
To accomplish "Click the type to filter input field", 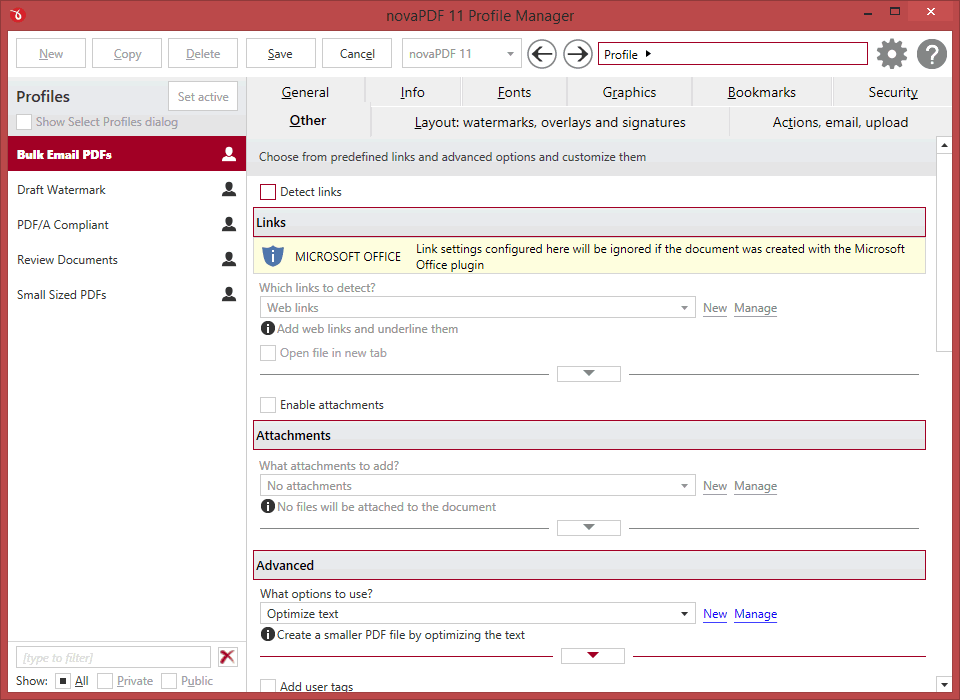I will (x=113, y=657).
